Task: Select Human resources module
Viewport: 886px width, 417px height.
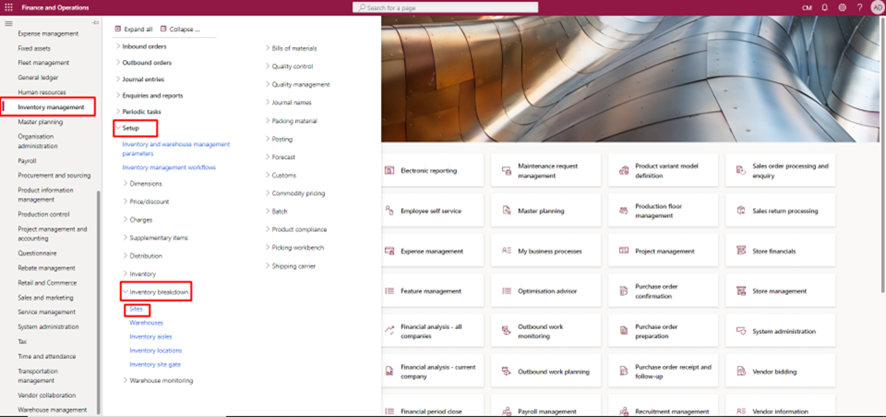Action: 42,92
